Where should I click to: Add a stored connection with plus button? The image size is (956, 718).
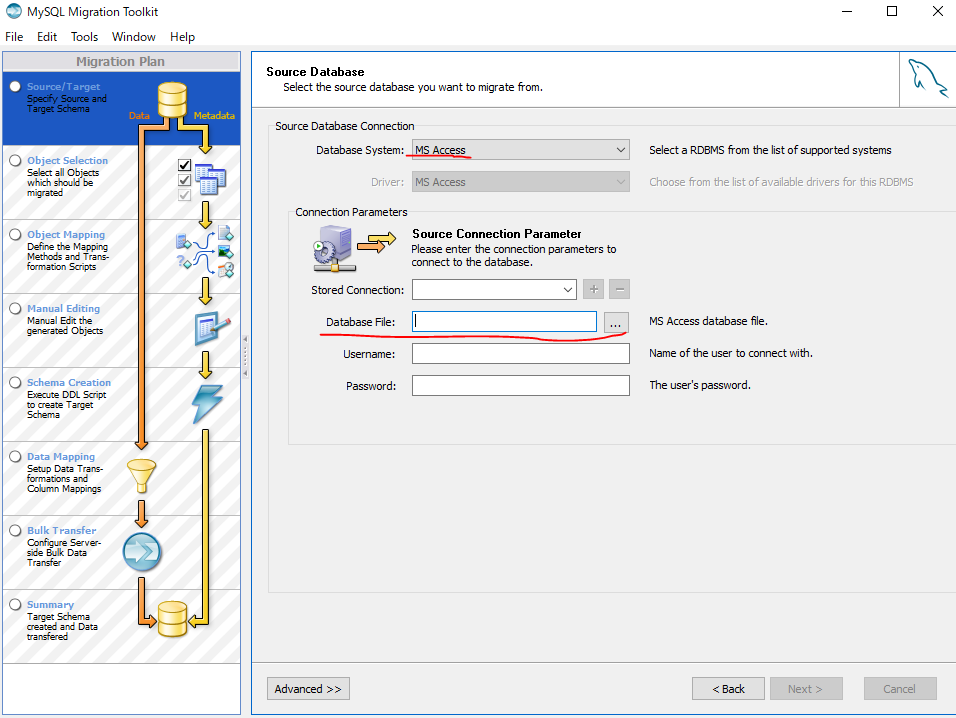(593, 290)
